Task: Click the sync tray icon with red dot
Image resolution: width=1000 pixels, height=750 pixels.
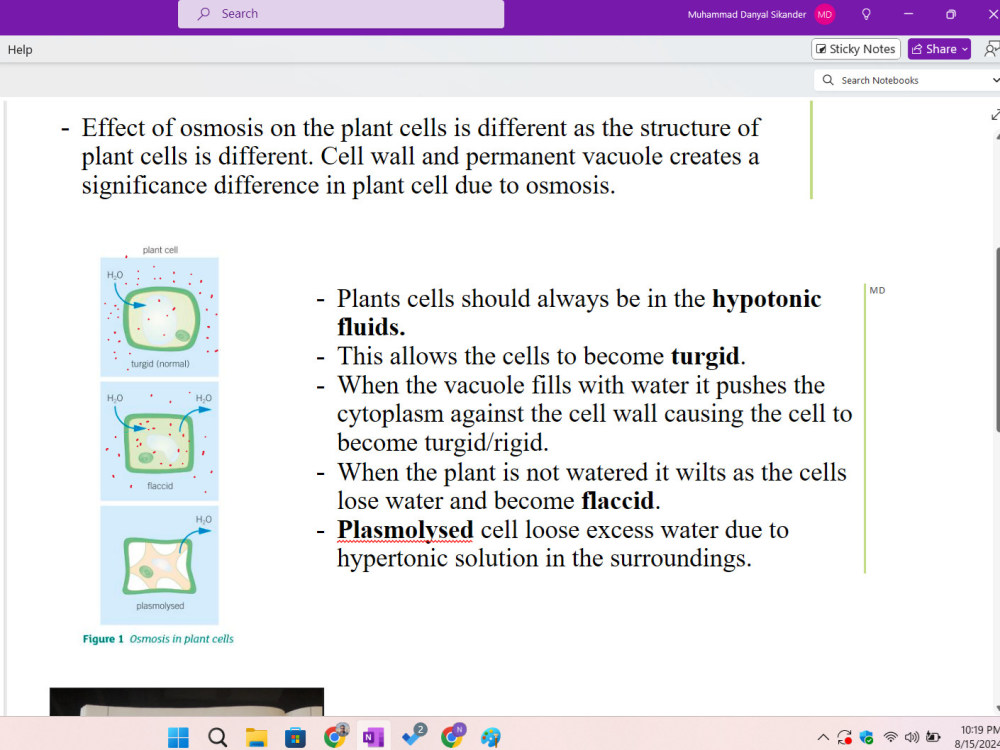Action: 844,737
